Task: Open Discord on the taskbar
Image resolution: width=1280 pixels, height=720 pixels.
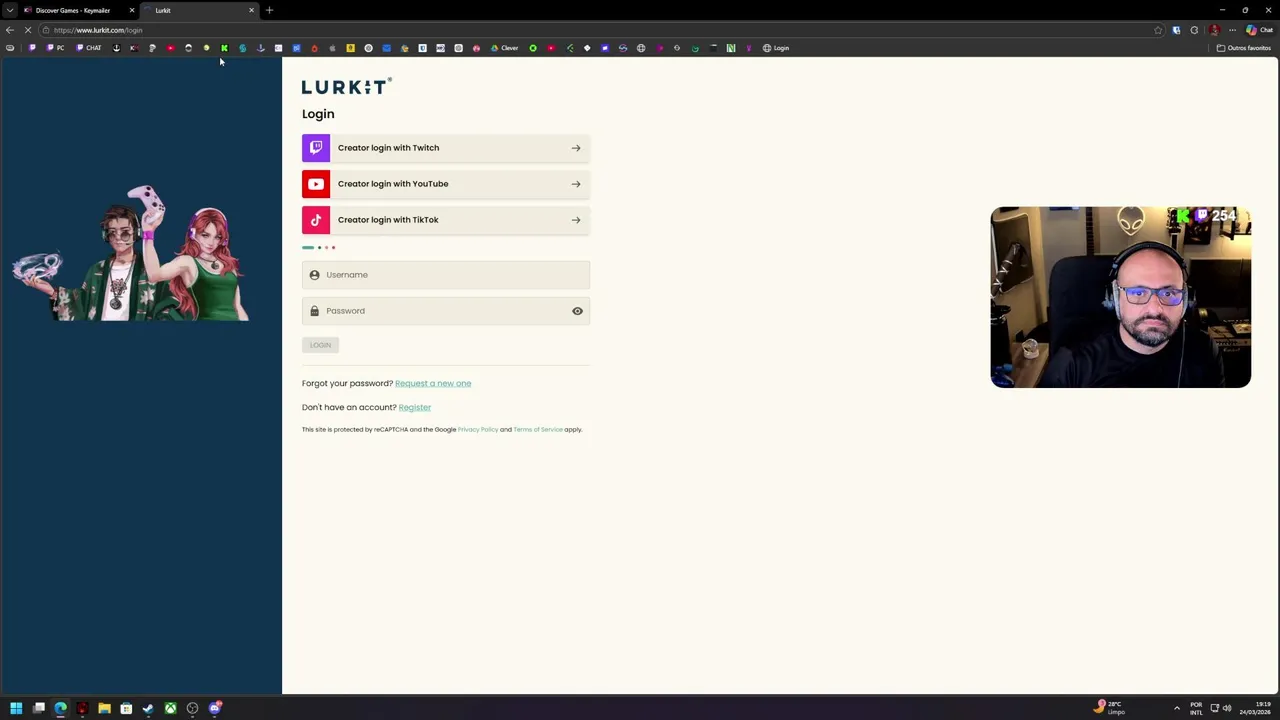Action: coord(214,708)
